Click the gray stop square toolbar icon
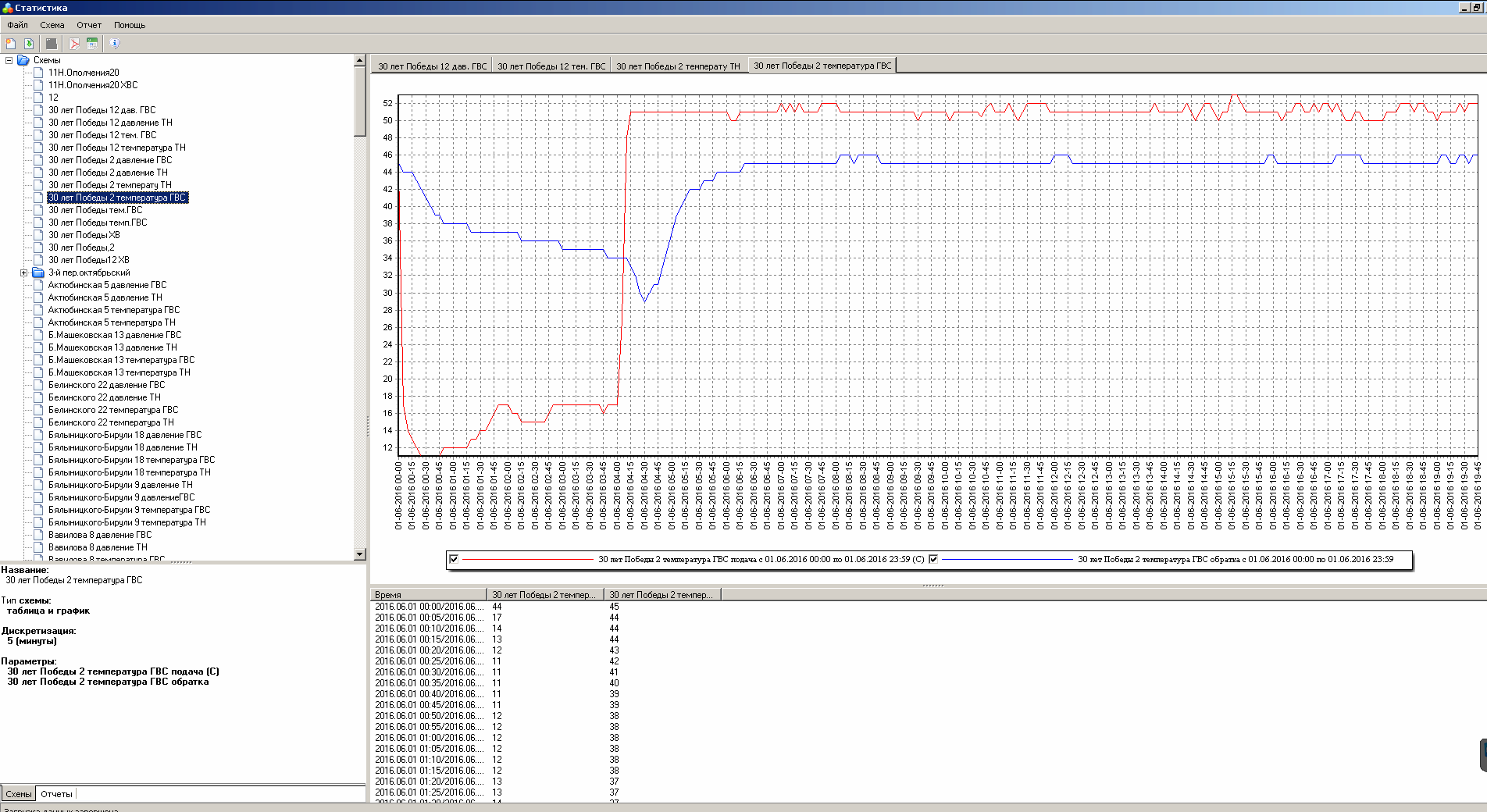Image resolution: width=1487 pixels, height=812 pixels. (52, 44)
